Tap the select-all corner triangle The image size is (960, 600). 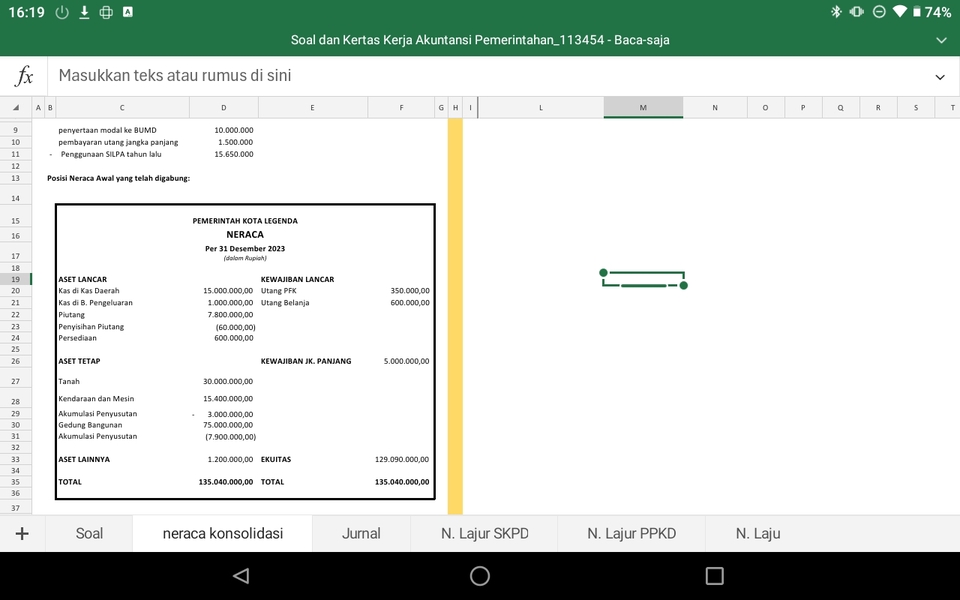pyautogui.click(x=16, y=107)
